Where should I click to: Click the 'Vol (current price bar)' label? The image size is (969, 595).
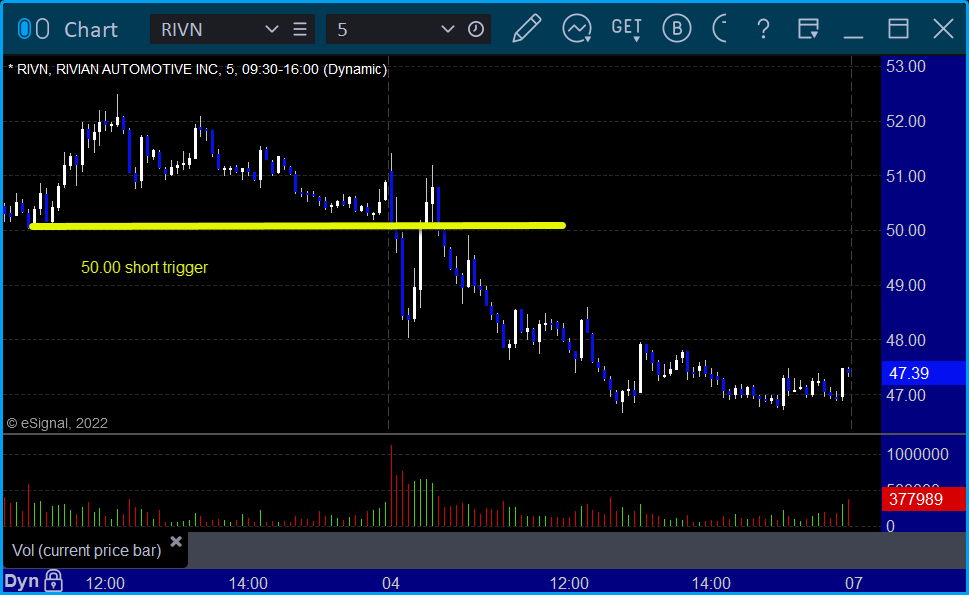87,551
